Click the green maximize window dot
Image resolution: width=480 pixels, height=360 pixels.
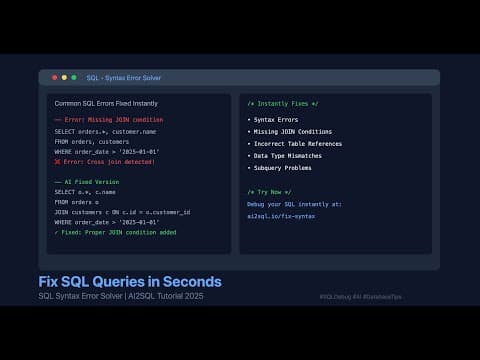(74, 78)
